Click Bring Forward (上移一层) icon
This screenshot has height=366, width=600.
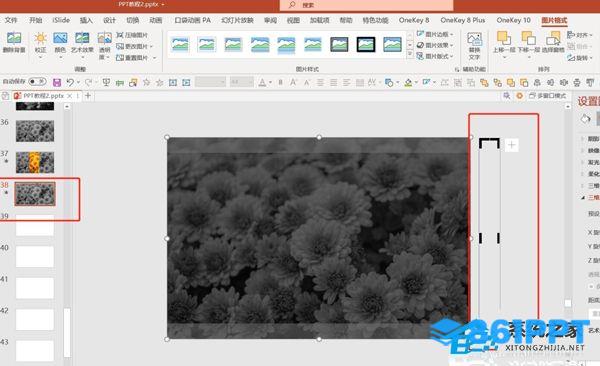point(504,38)
